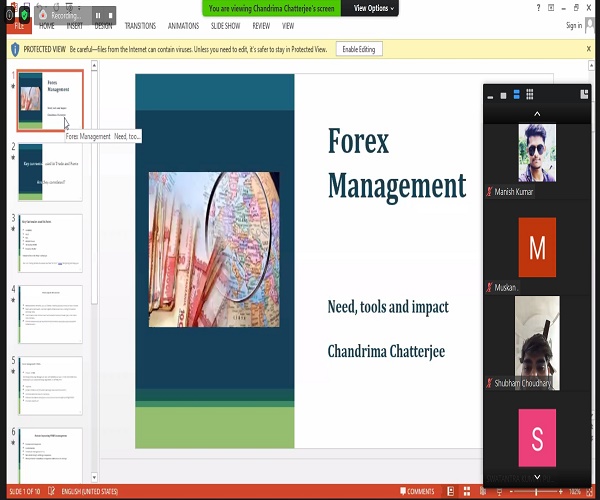Open Ribbon Display Options

tap(551, 8)
